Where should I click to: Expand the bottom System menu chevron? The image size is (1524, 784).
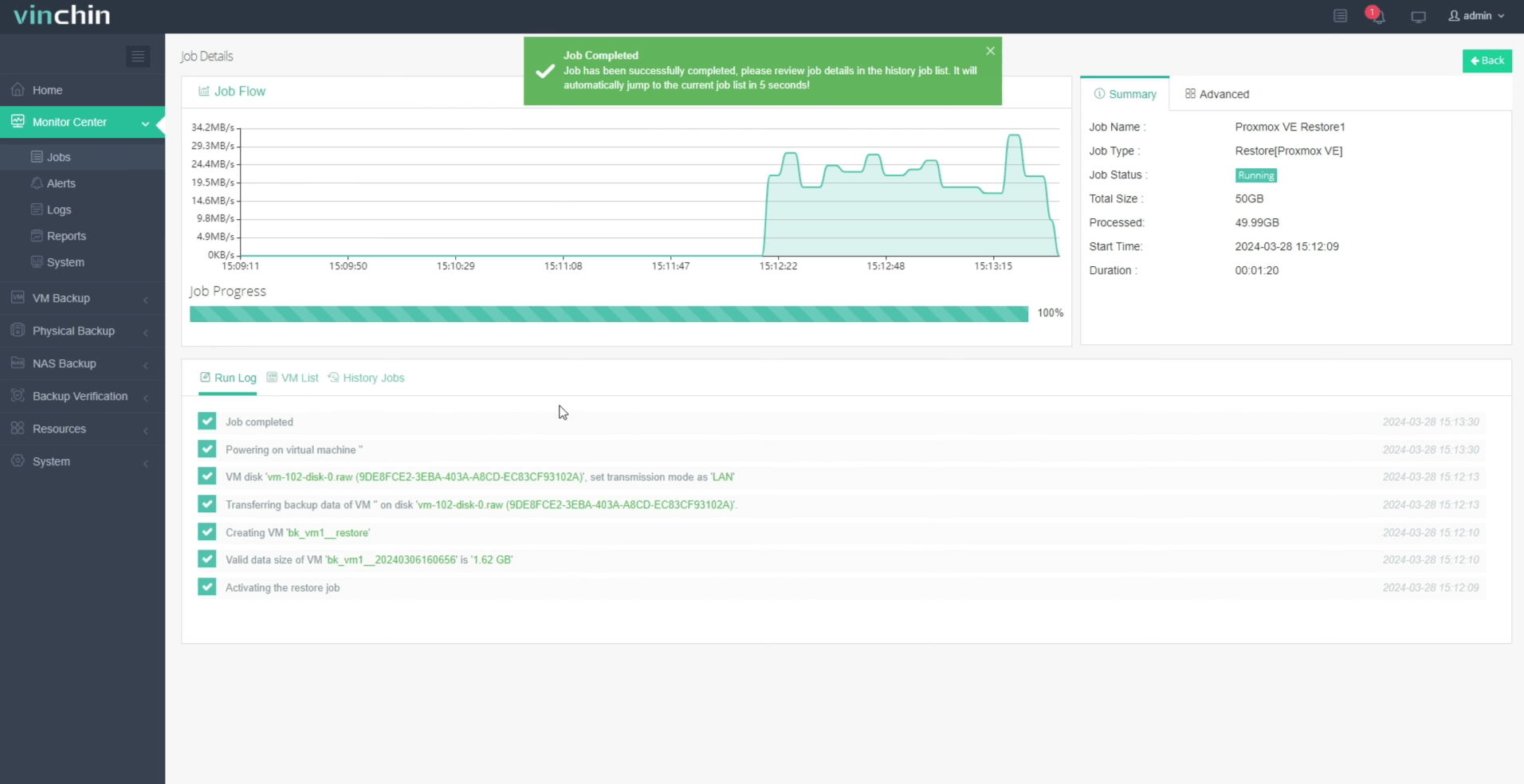coord(146,463)
